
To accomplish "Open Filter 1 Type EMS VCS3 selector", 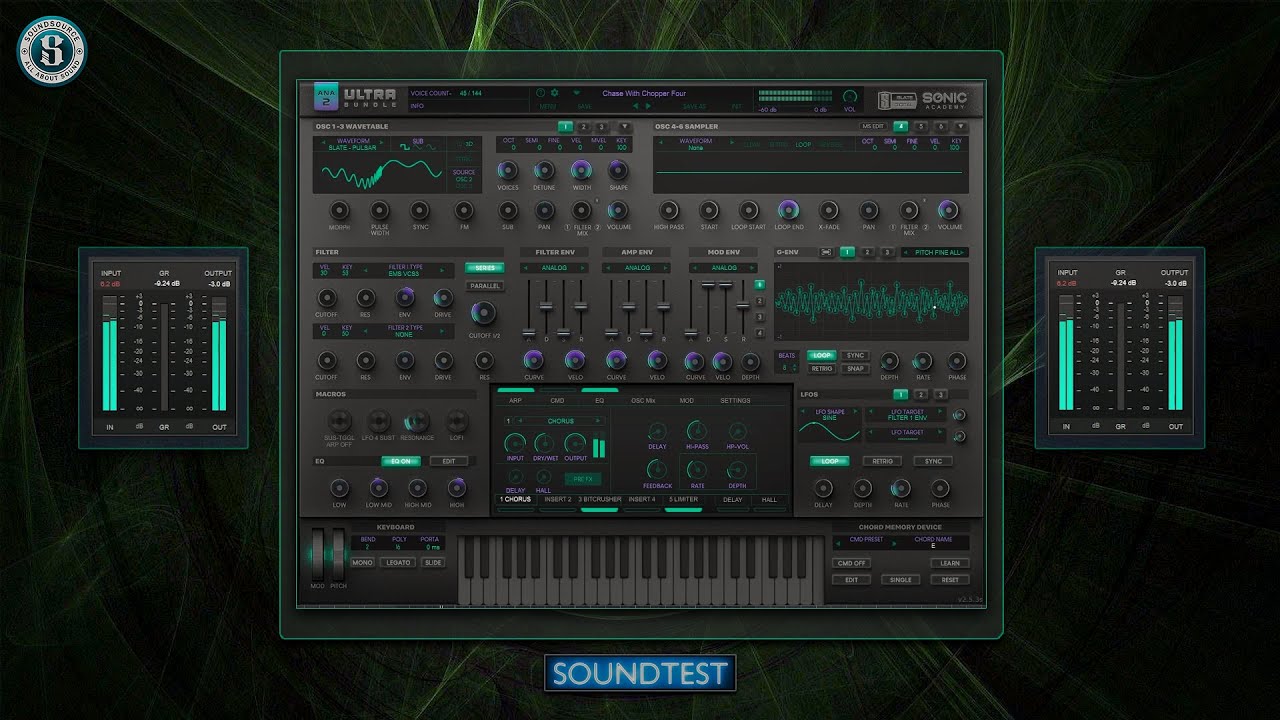I will (x=405, y=271).
